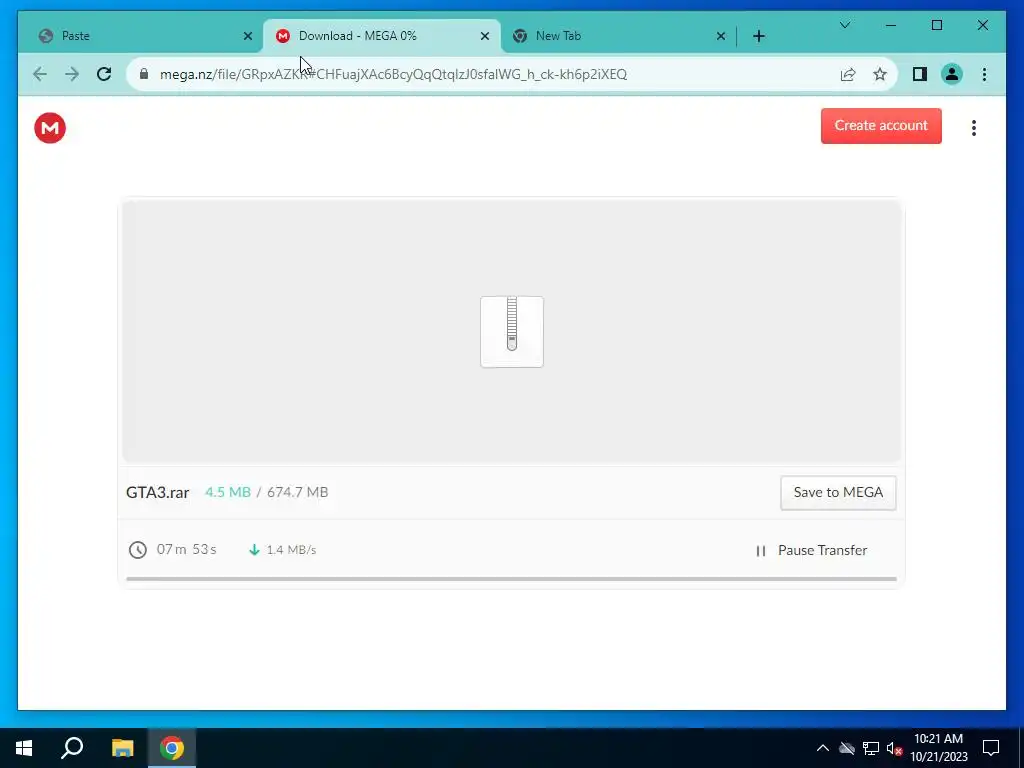
Task: Switch to the Download - MEGA tab
Action: [382, 36]
